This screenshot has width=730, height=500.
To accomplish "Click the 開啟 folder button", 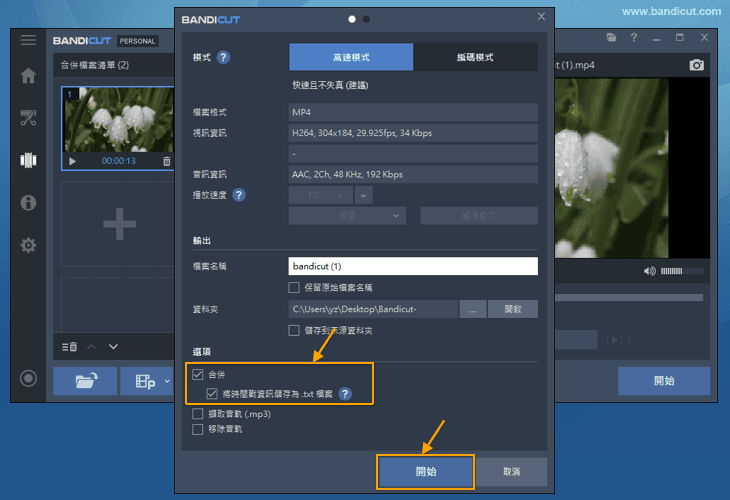I will 513,309.
